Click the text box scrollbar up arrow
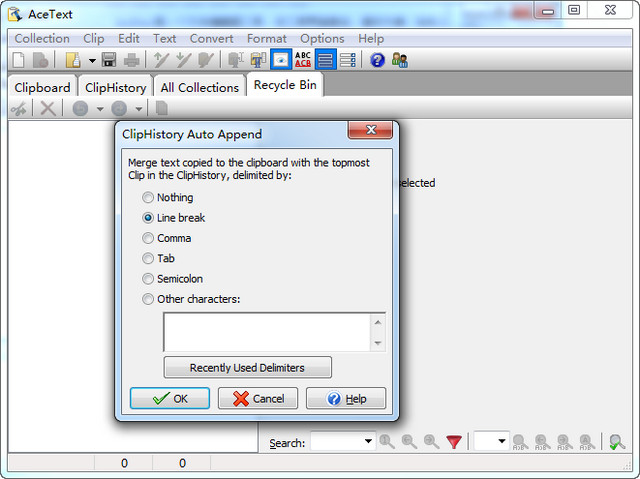 [378, 322]
